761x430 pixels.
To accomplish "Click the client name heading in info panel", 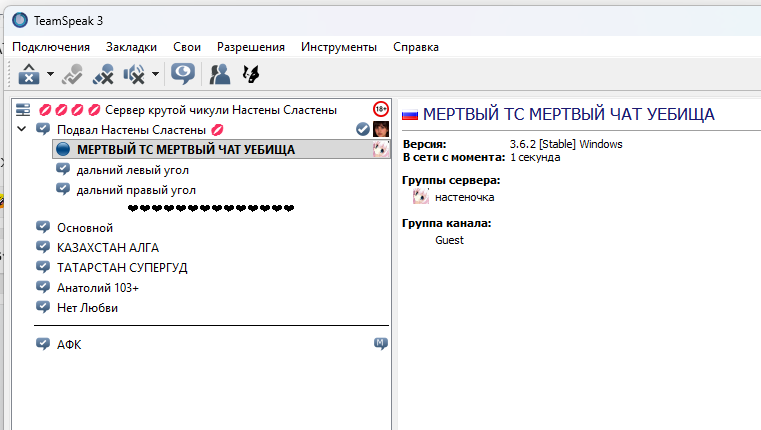I will point(569,114).
